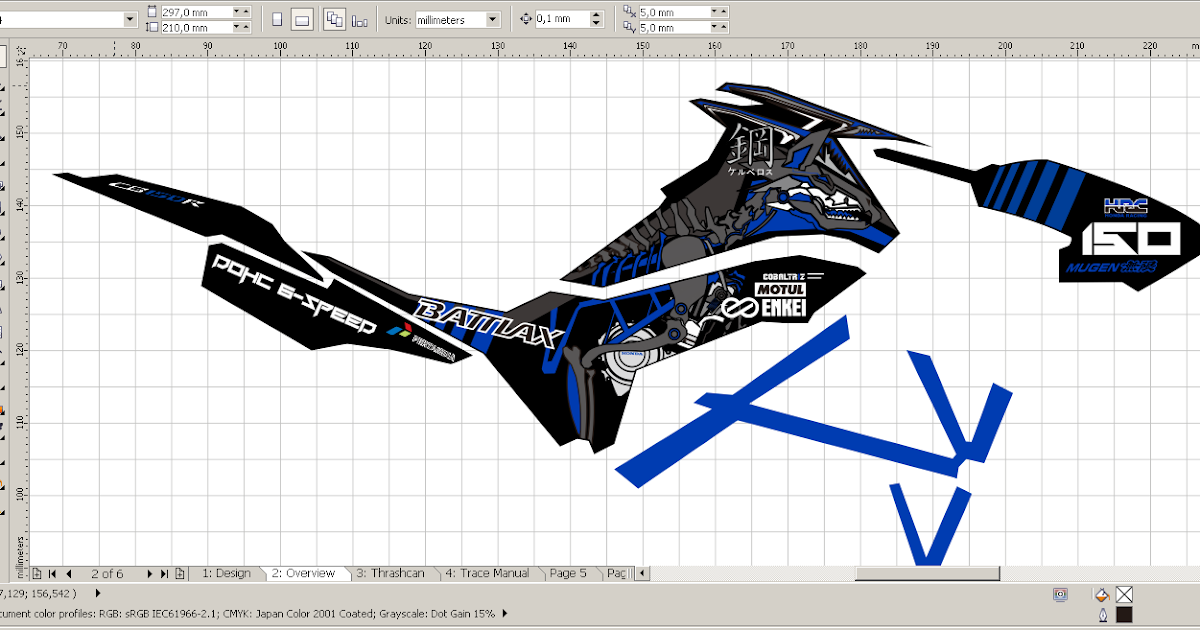Switch to the '4: Trace Manual' page tab
This screenshot has height=630, width=1200.
[x=487, y=573]
